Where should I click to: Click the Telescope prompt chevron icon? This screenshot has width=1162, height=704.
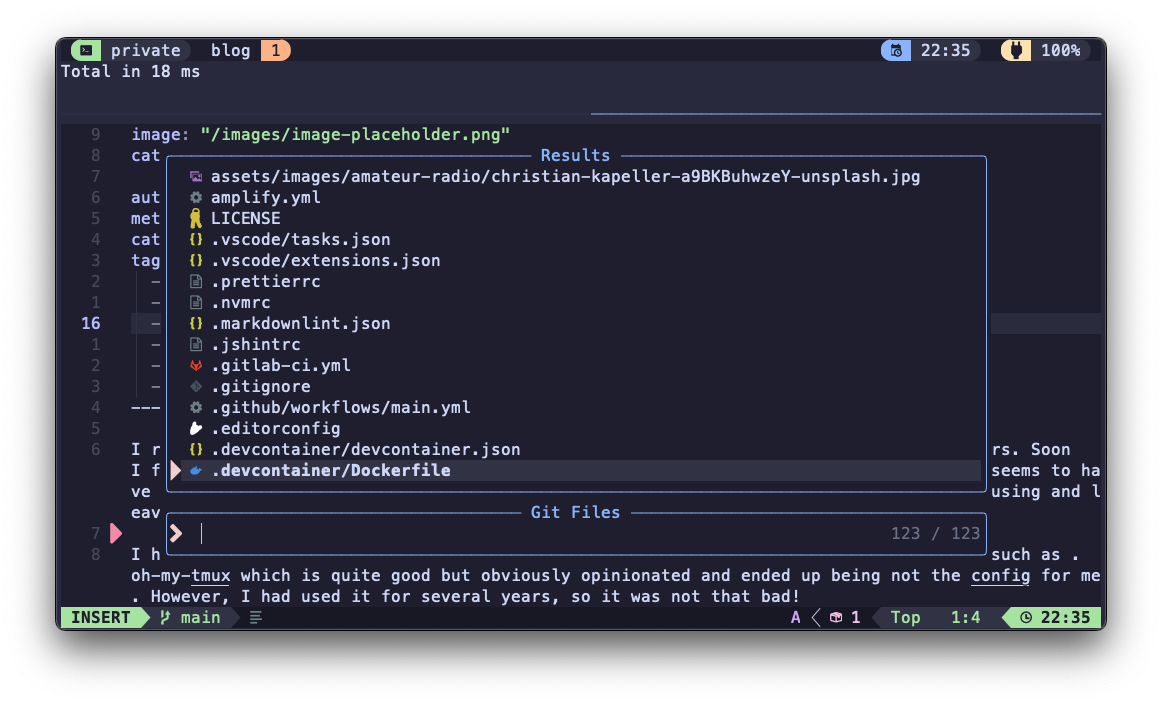pyautogui.click(x=176, y=534)
